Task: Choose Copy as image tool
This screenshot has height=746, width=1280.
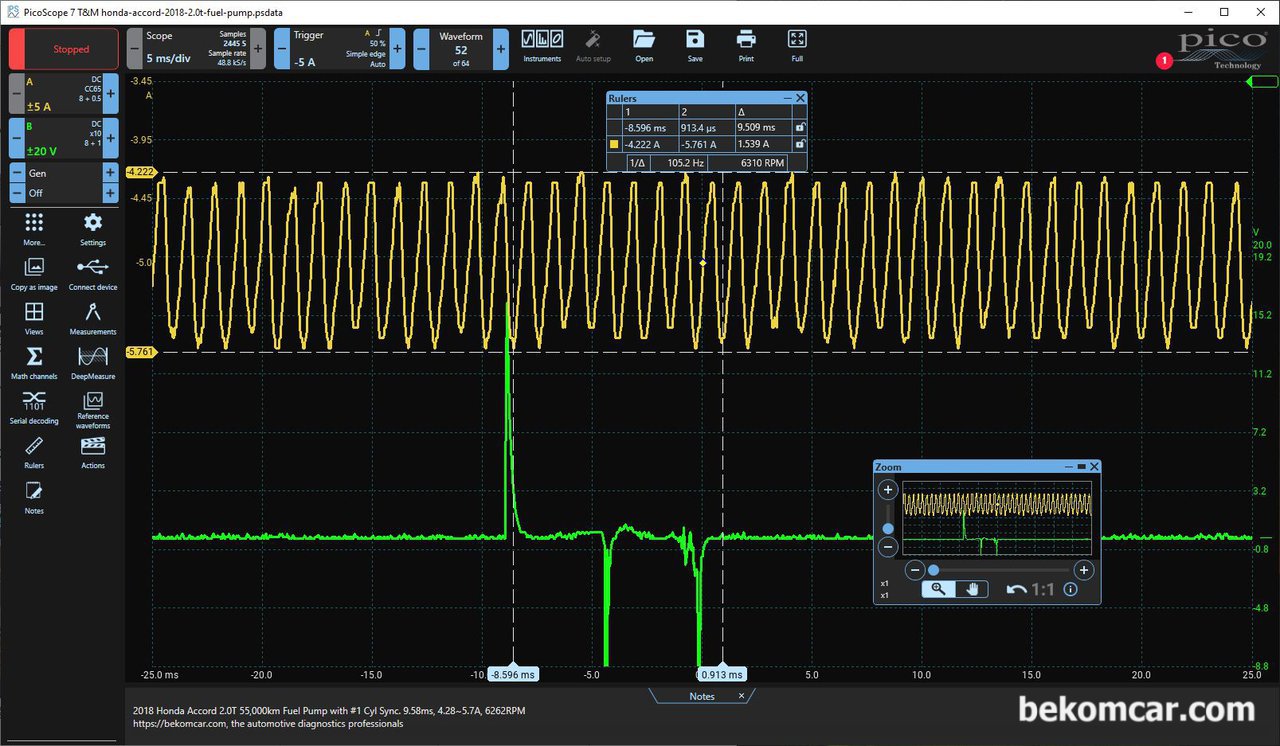Action: pos(34,273)
